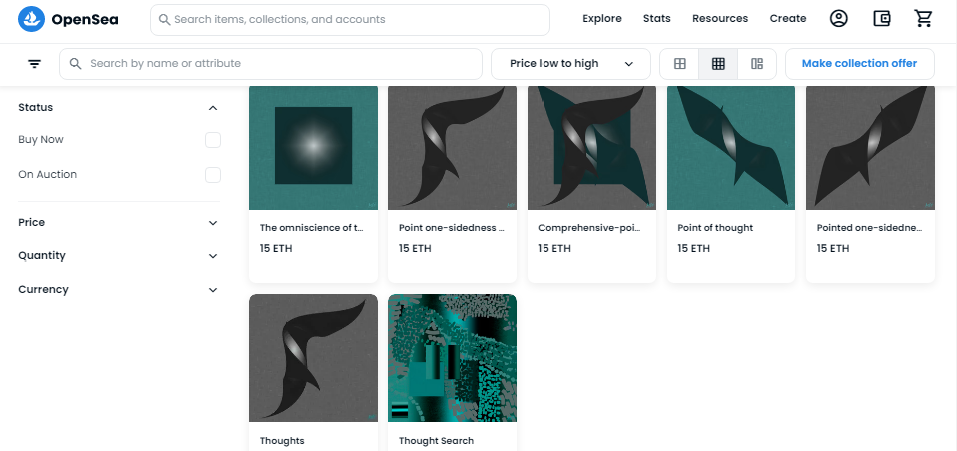Expand the Currency filter section
Image resolution: width=957 pixels, height=451 pixels.
click(x=212, y=290)
